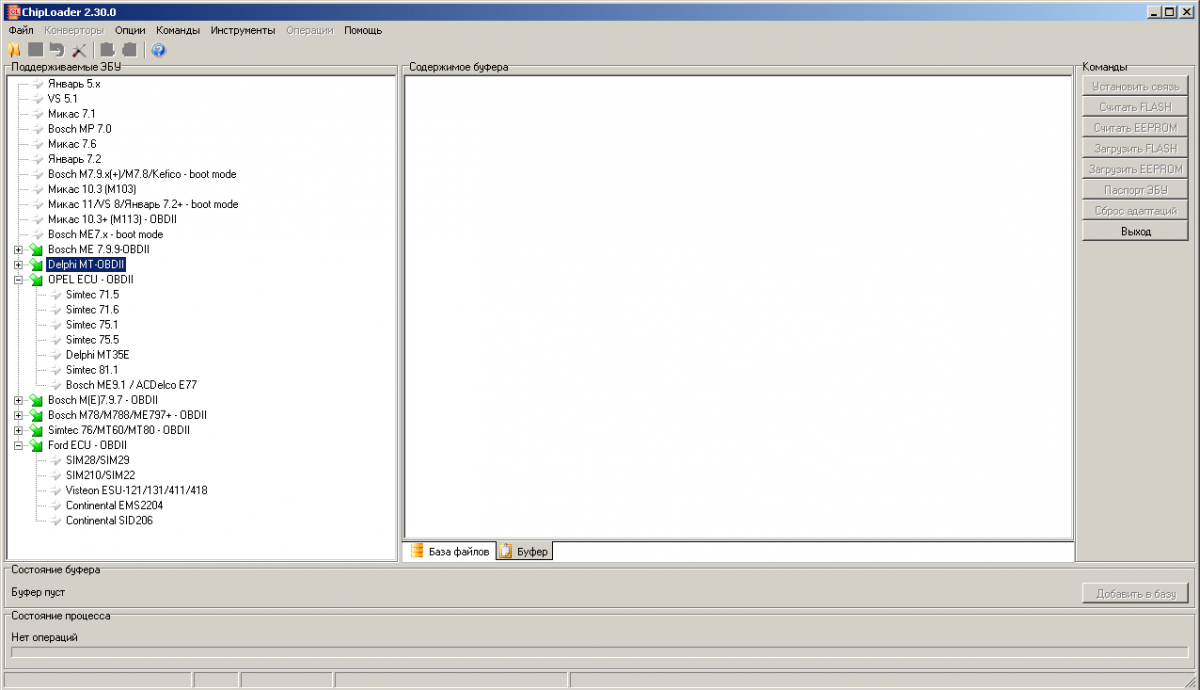
Task: Select the Микас 10.3 (M103) entry
Action: pos(92,189)
